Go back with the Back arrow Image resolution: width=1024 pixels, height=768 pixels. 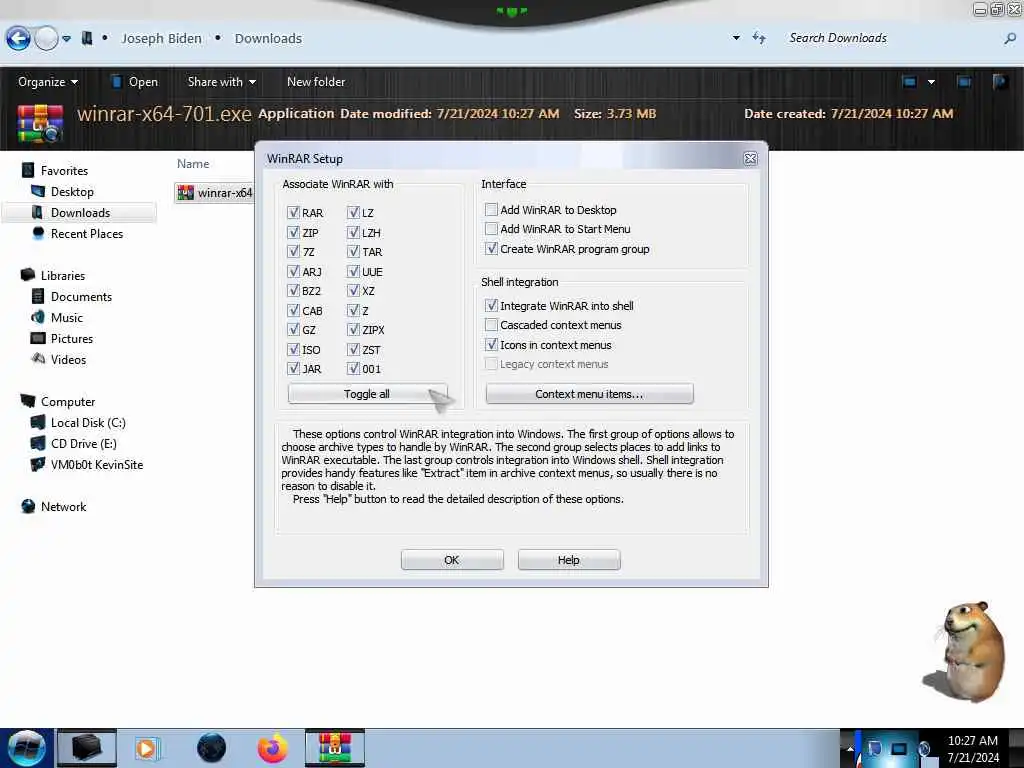tap(18, 39)
